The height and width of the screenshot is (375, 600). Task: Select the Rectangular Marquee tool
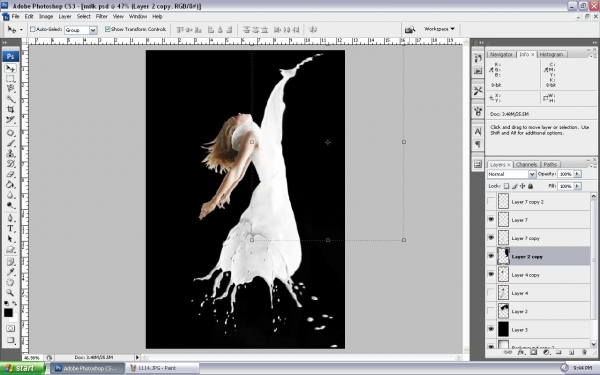10,79
